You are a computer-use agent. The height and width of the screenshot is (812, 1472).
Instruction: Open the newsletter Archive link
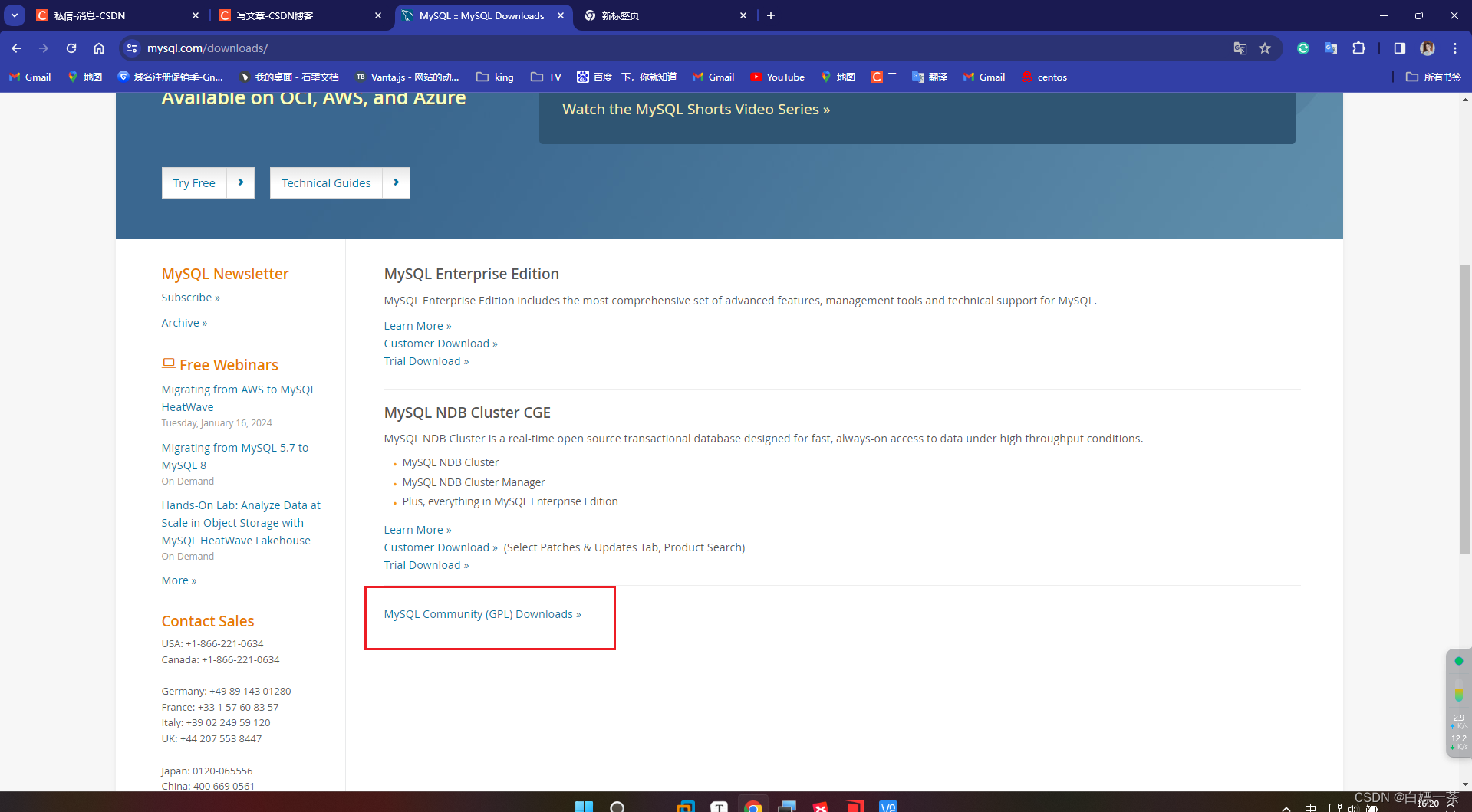(x=184, y=323)
